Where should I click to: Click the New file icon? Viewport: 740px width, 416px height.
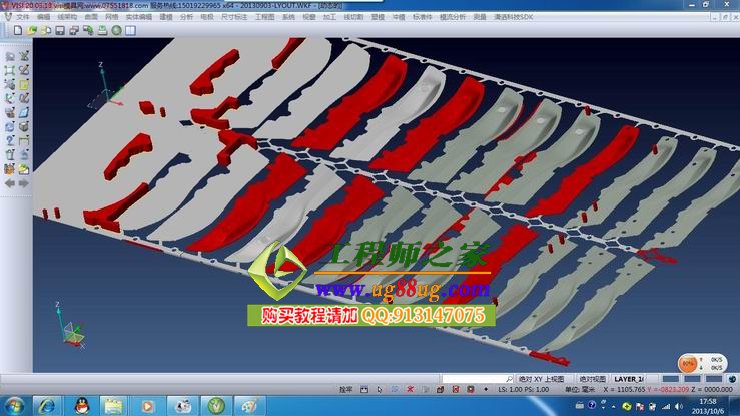click(17, 30)
